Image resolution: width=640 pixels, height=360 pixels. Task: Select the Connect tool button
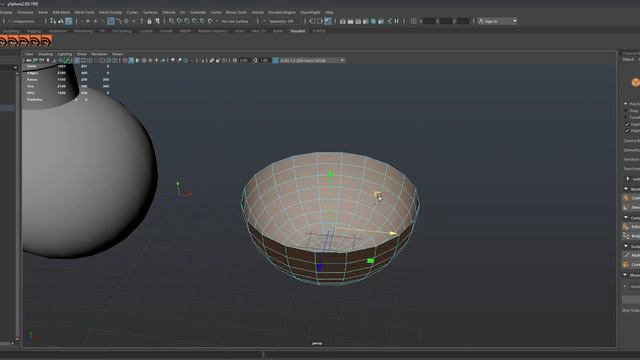tap(631, 264)
